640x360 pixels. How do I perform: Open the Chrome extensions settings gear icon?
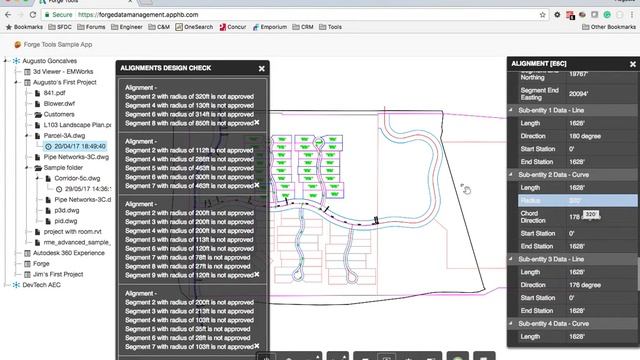coord(557,15)
